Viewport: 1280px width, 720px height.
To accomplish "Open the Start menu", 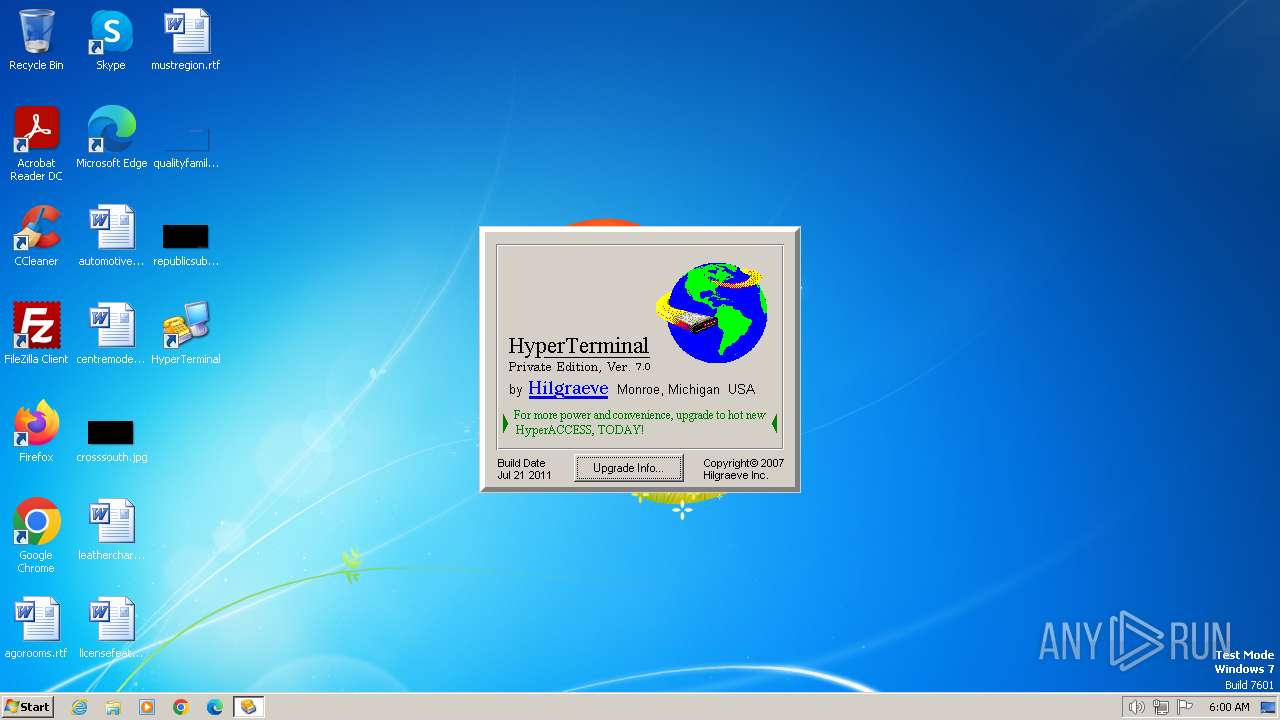I will coord(27,706).
